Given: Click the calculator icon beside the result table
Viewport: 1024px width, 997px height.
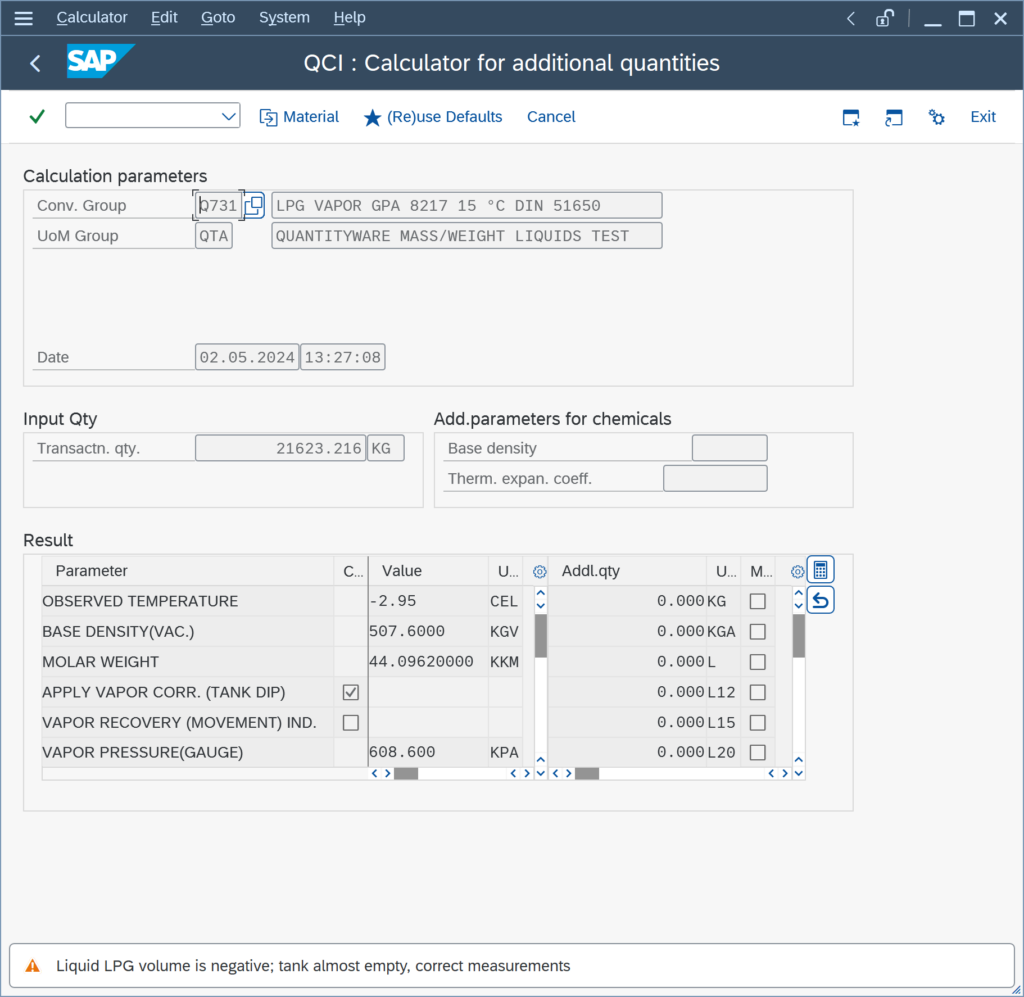Looking at the screenshot, I should (x=820, y=570).
